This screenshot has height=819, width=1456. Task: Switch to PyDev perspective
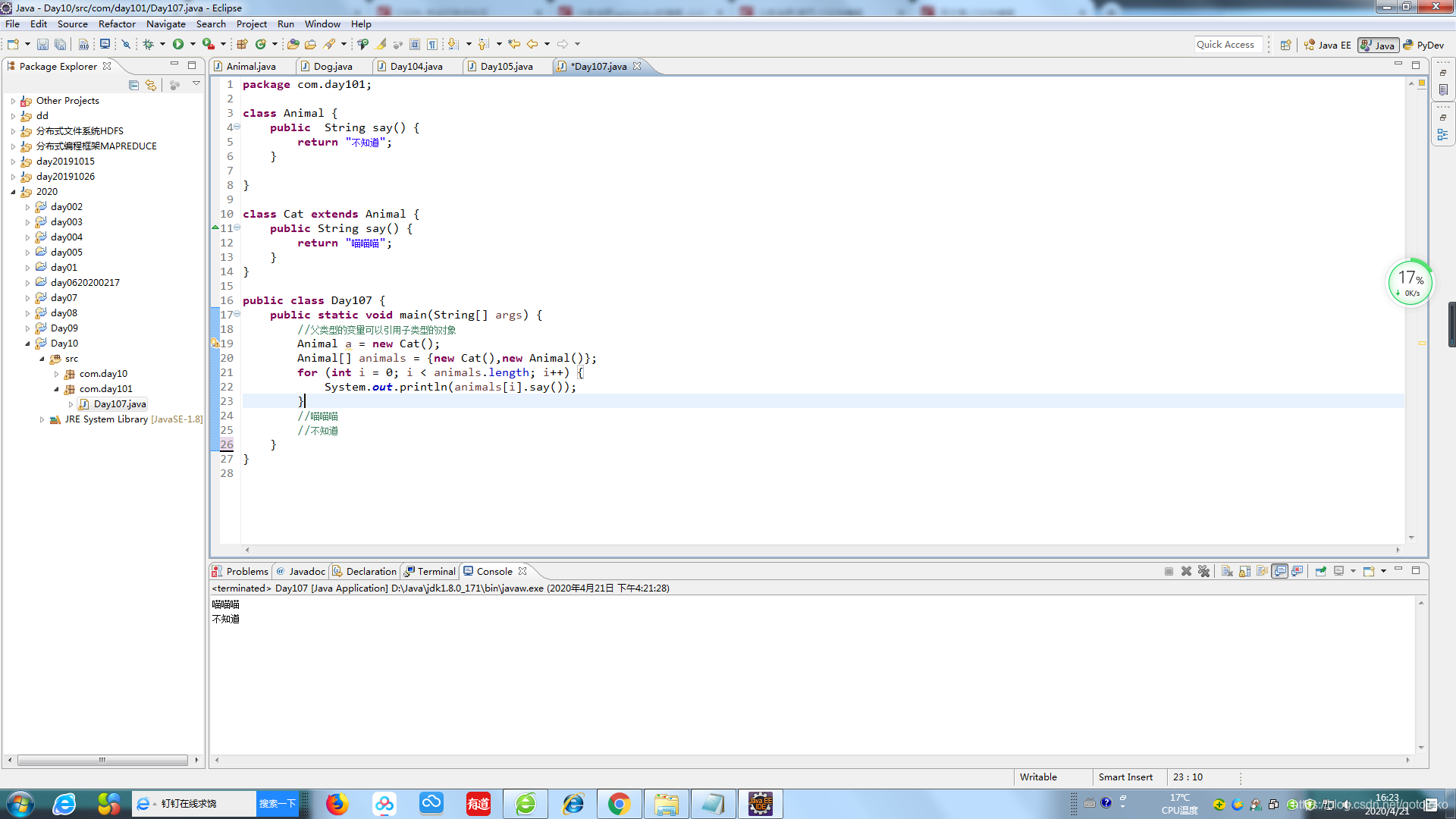tap(1423, 45)
